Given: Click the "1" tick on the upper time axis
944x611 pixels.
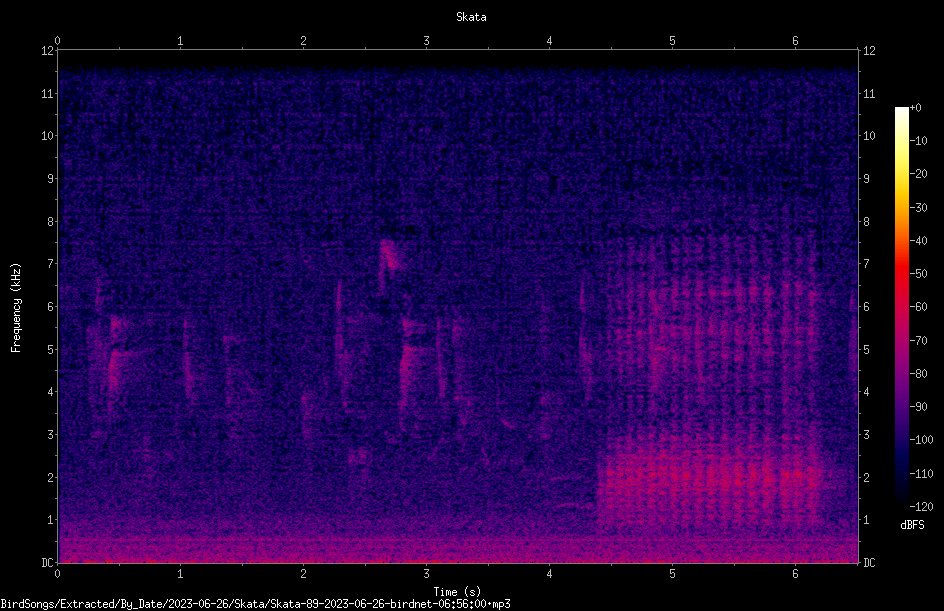Looking at the screenshot, I should 180,41.
